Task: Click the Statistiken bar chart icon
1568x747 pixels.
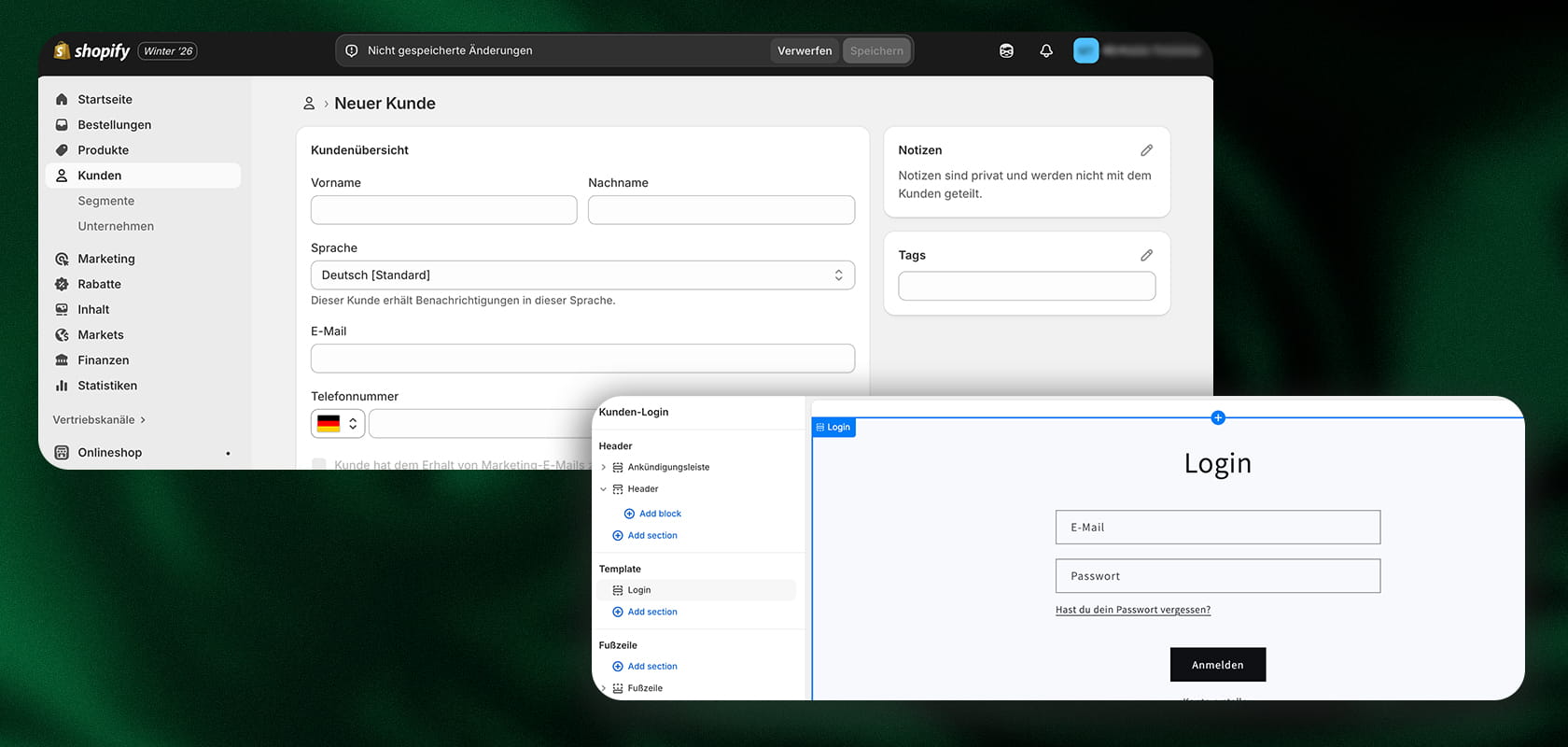Action: 62,385
